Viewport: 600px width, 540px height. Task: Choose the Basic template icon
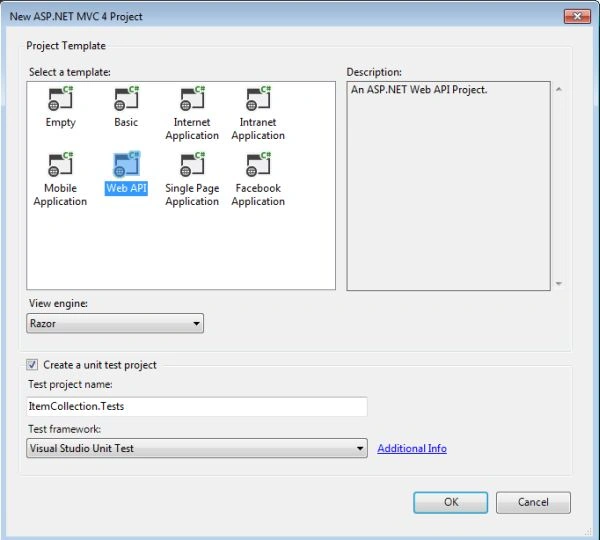(x=126, y=98)
